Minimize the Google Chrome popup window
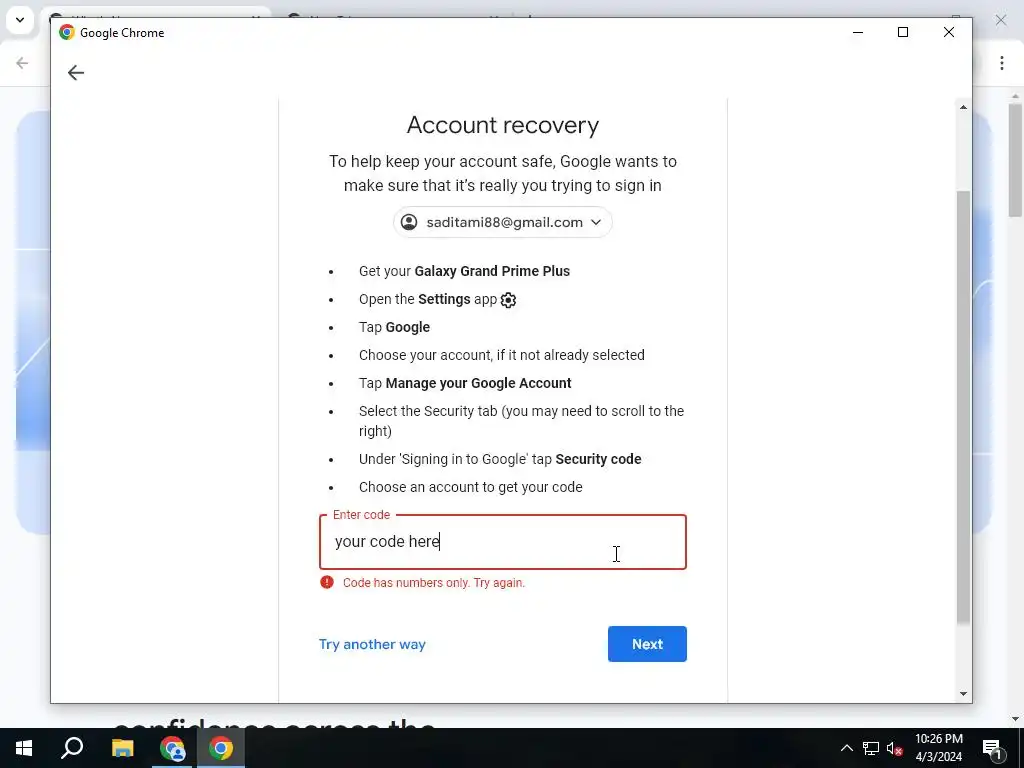The width and height of the screenshot is (1024, 768). pos(858,32)
